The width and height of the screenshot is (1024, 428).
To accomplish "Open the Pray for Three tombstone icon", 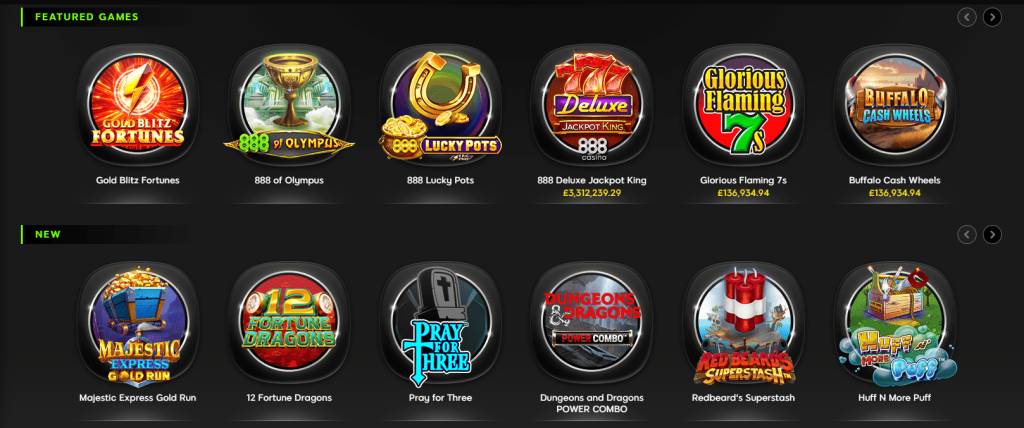I will 441,323.
